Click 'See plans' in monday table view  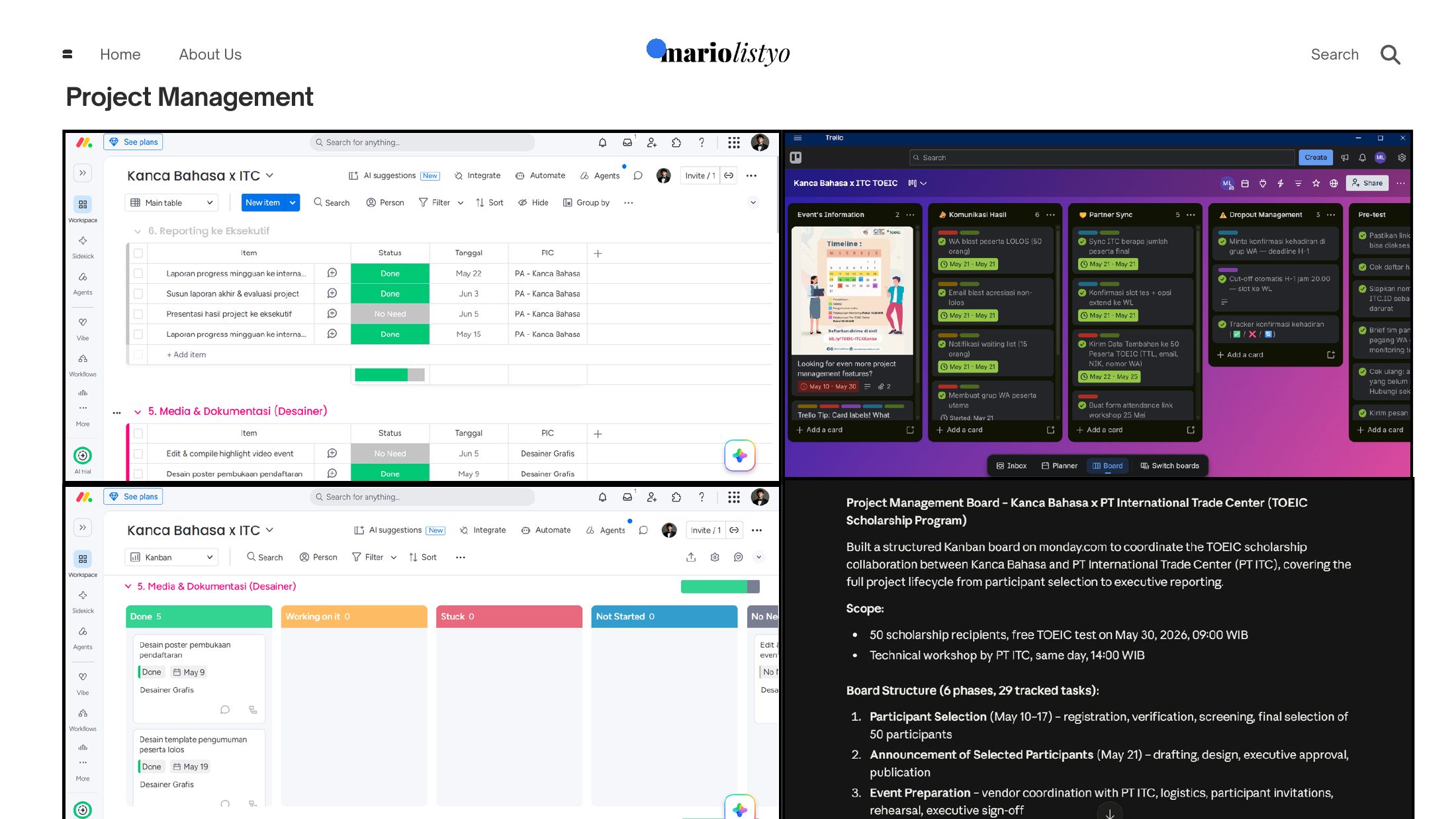coord(133,142)
